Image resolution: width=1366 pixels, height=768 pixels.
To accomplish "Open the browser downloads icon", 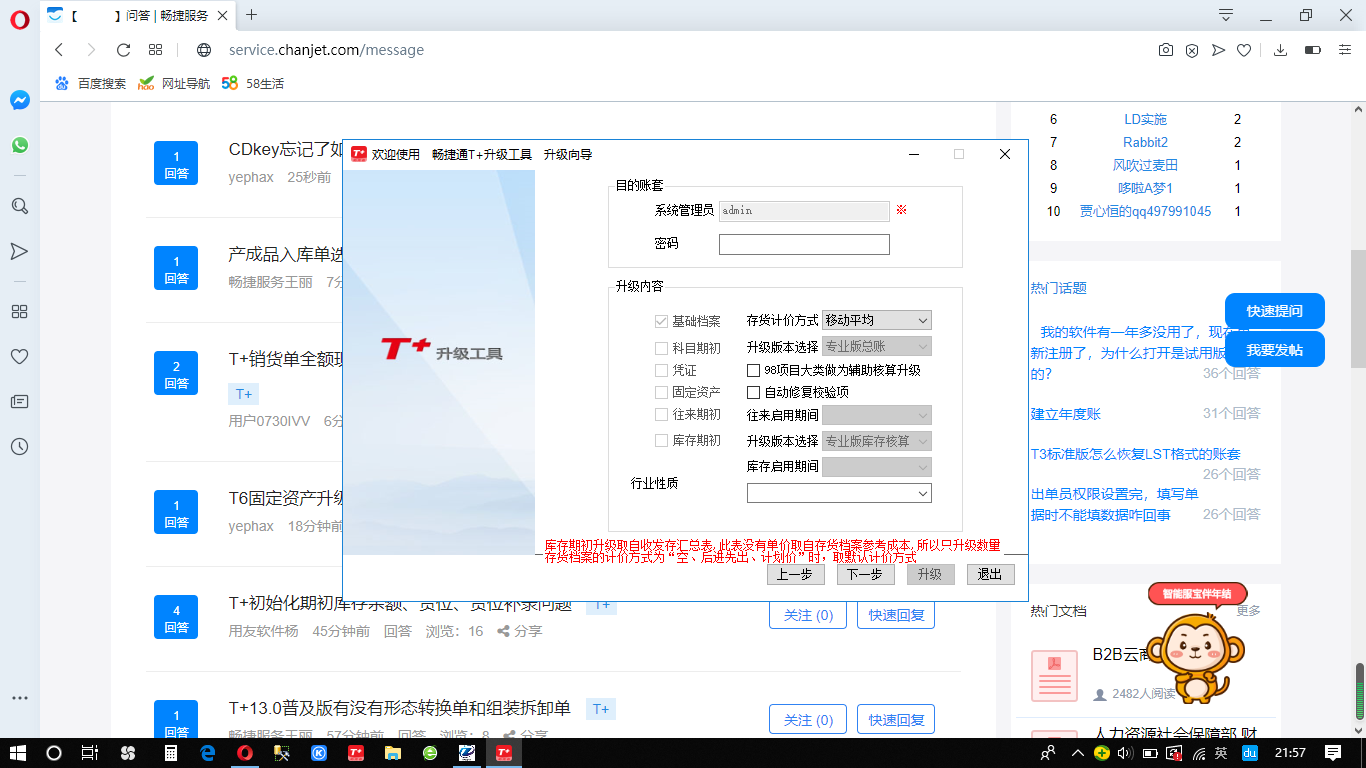I will [x=1280, y=50].
